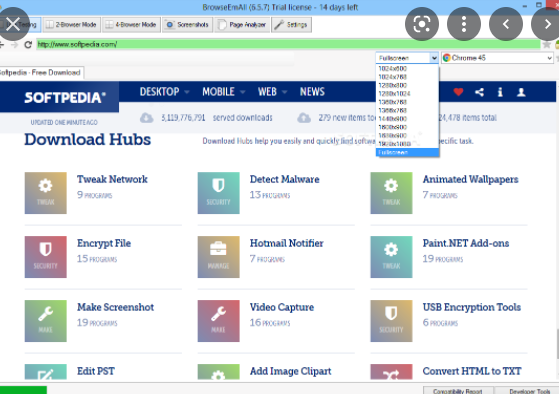Open the USB Encryption Tools hub link

coord(472,307)
